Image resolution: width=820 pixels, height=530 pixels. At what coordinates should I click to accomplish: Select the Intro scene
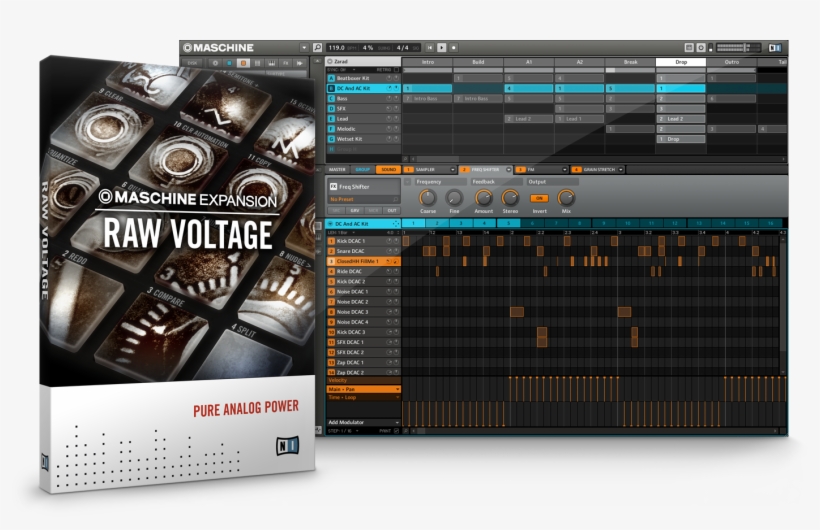(427, 62)
